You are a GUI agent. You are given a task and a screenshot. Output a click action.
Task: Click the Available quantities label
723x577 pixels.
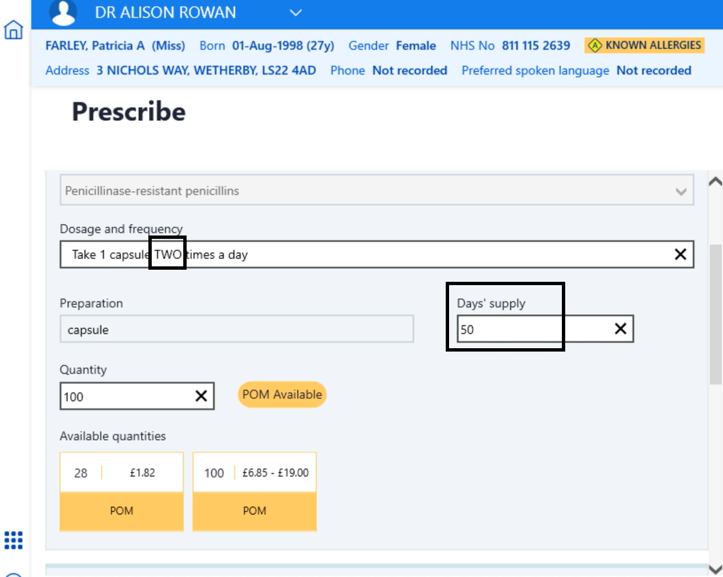click(113, 436)
